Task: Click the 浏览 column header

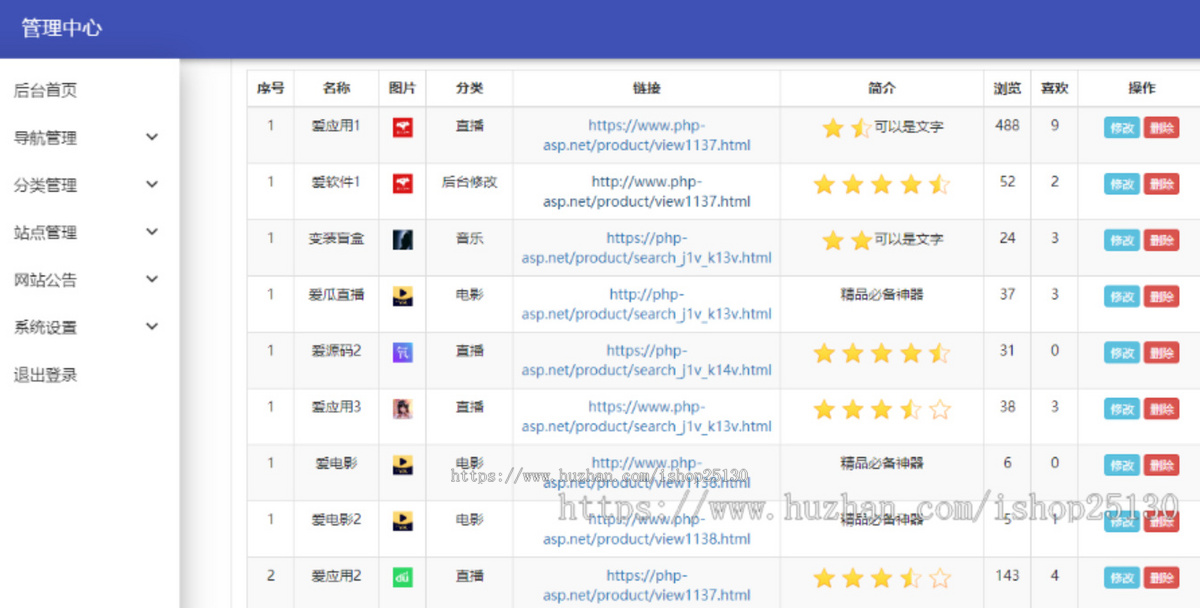Action: click(x=1007, y=88)
